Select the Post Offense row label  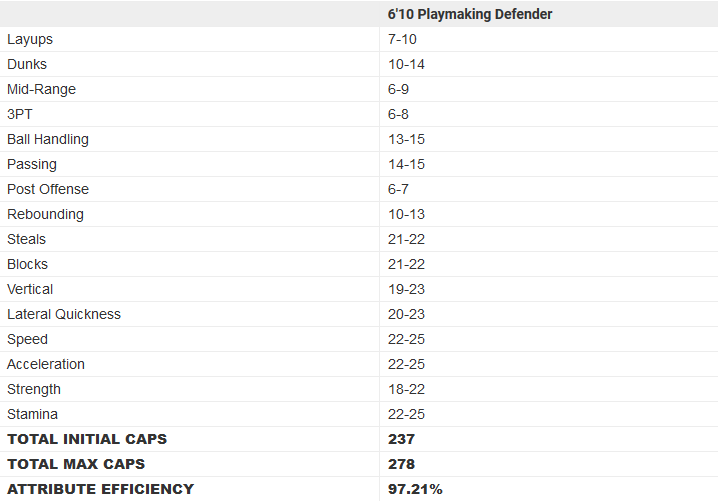pos(48,189)
